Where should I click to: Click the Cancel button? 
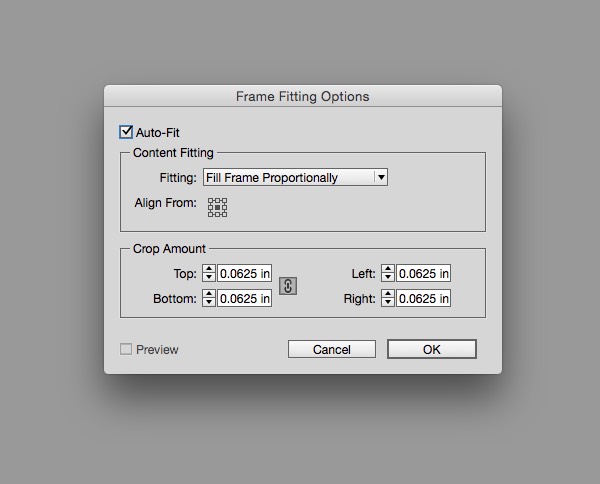pos(332,349)
